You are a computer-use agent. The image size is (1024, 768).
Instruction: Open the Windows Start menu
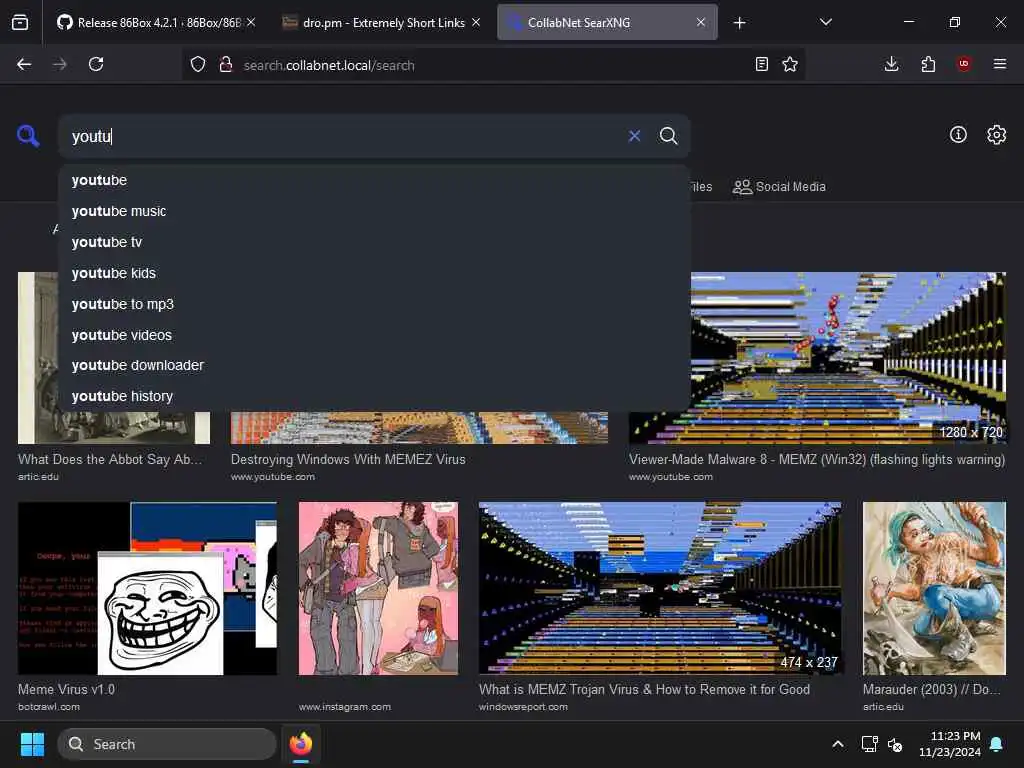pos(32,744)
